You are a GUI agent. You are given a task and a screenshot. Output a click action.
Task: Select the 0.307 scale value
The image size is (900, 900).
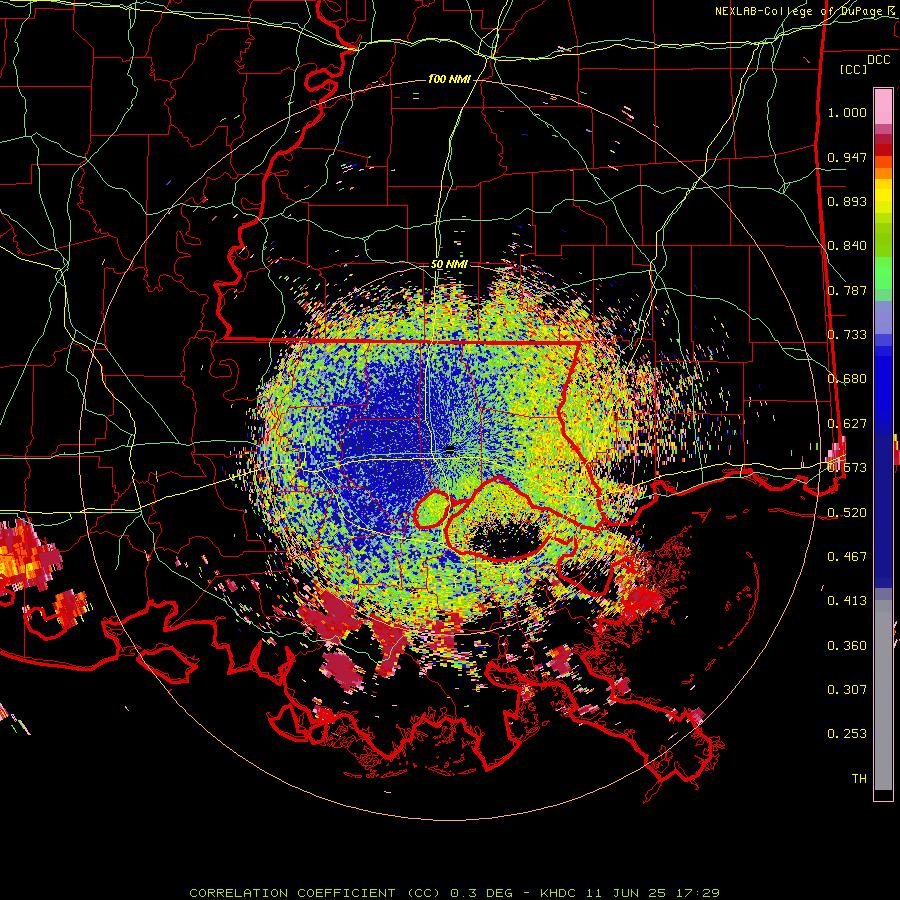(847, 690)
